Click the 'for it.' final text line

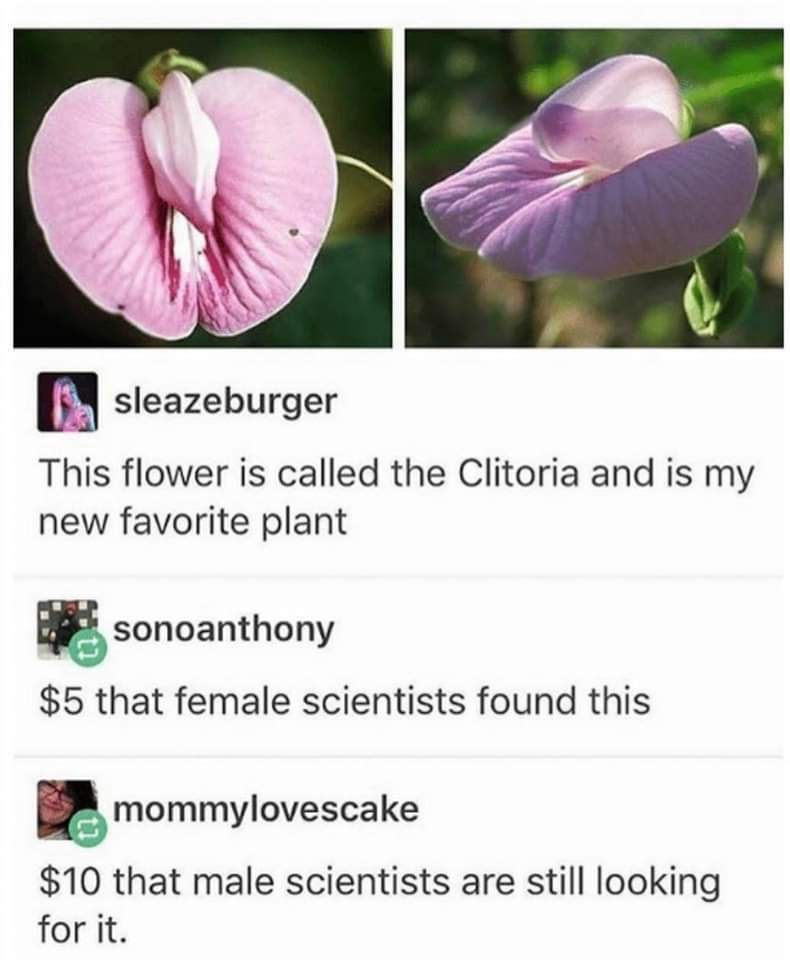click(x=83, y=929)
